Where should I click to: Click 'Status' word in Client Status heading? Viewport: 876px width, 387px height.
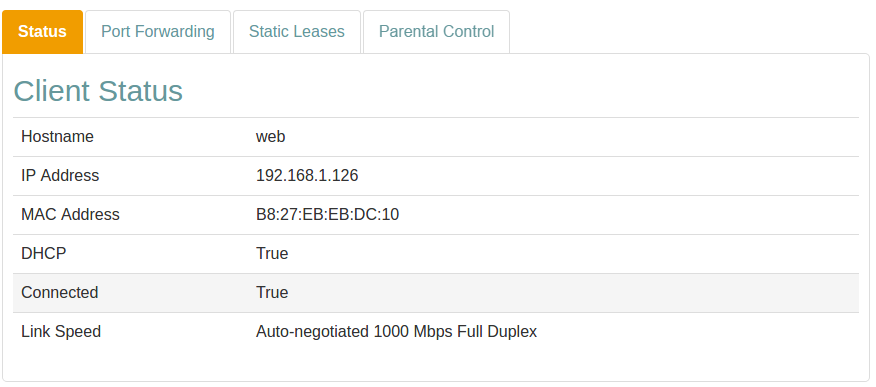140,91
